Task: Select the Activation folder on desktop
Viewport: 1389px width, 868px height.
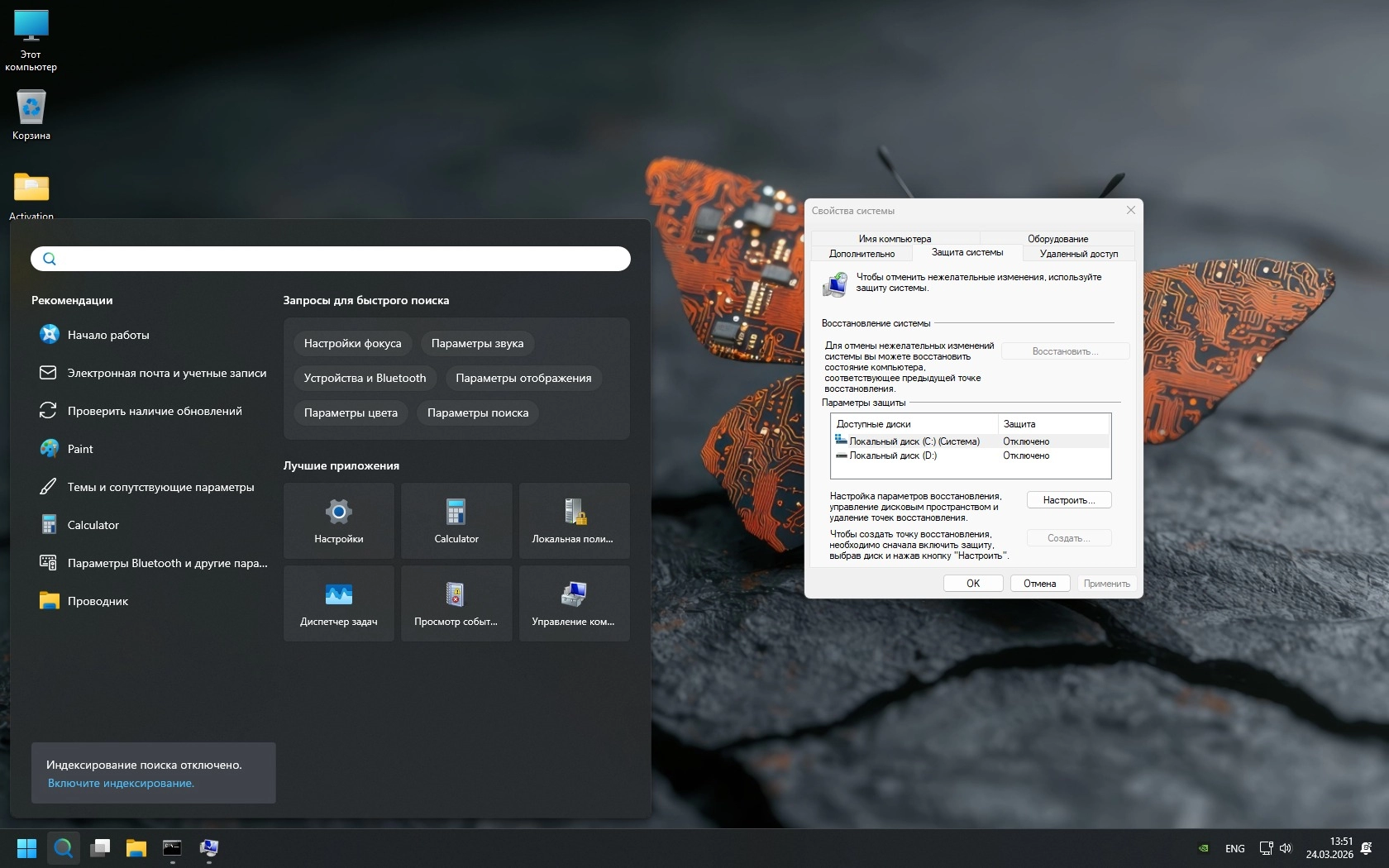Action: pos(31,197)
